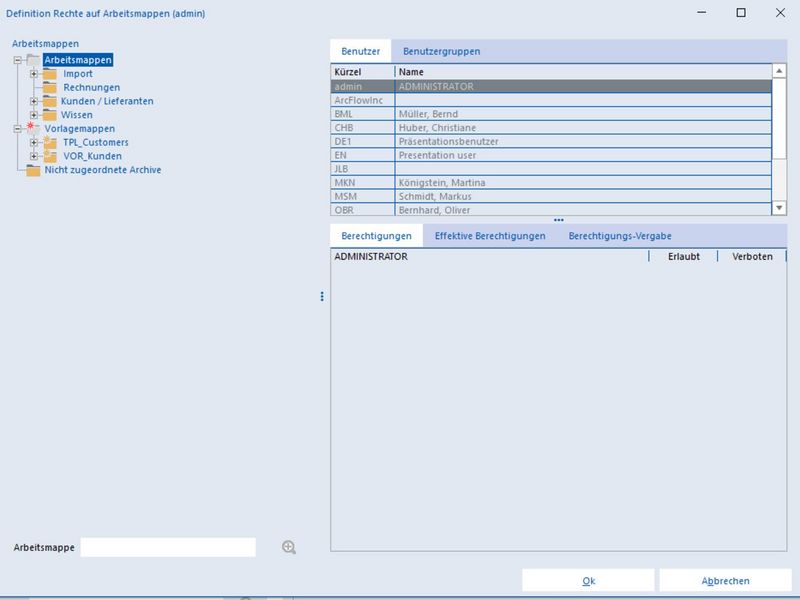This screenshot has width=800, height=600.
Task: Collapse the root Arbeitsmappen node
Action: [18, 60]
